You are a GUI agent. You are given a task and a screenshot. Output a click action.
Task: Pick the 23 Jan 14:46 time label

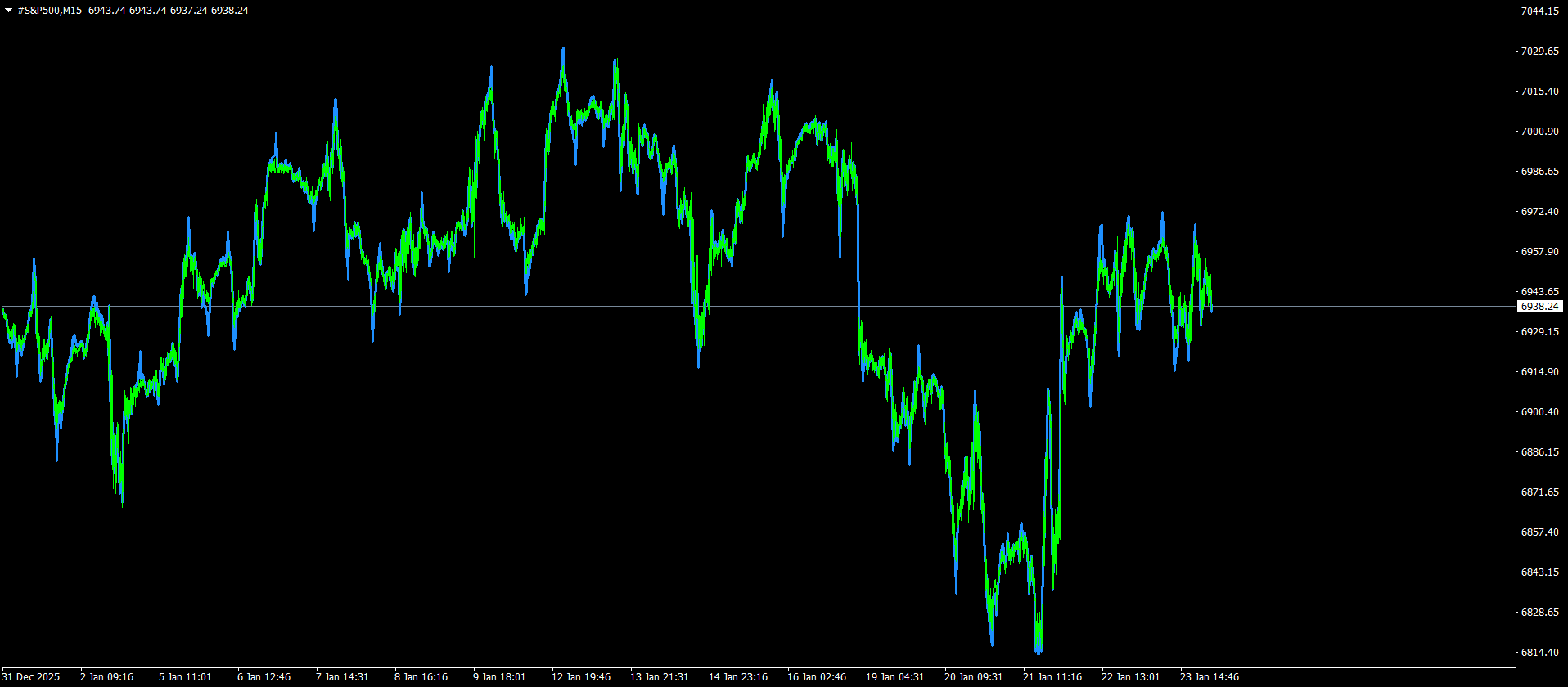coord(1210,677)
